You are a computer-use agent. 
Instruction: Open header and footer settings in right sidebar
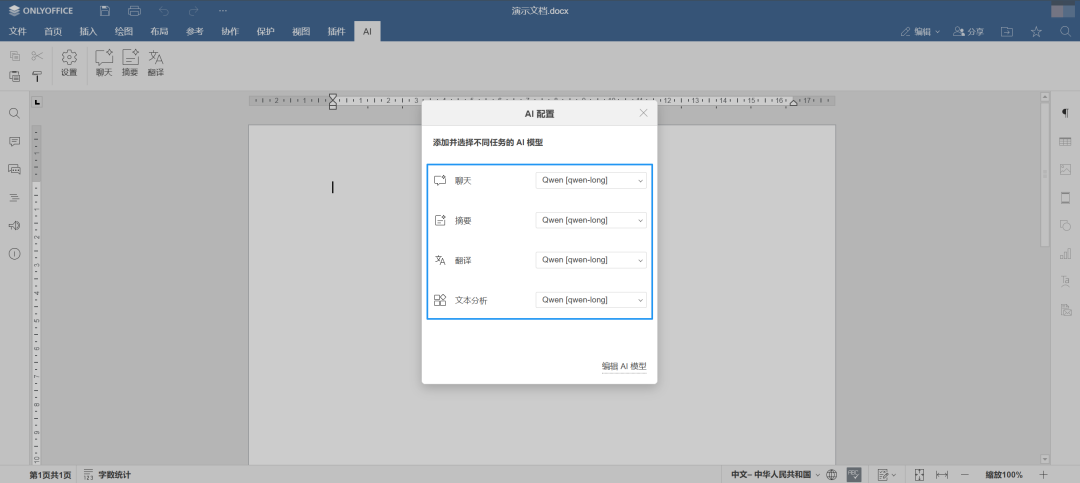click(1066, 198)
